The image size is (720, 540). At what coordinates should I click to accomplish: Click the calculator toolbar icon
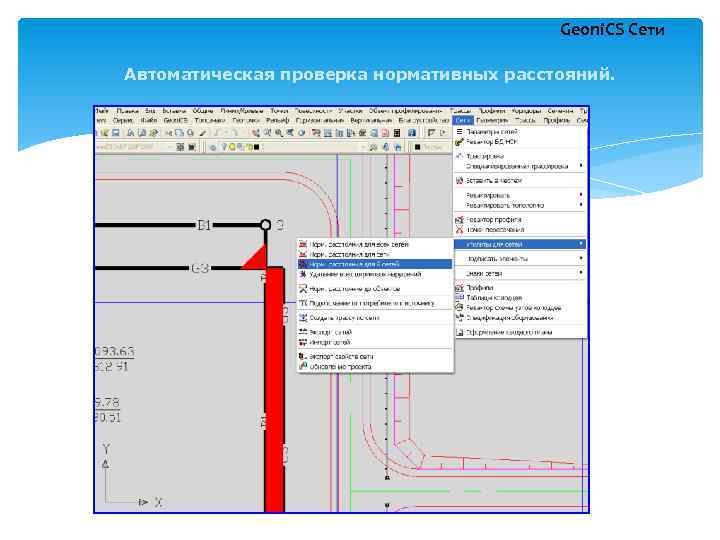(x=397, y=133)
